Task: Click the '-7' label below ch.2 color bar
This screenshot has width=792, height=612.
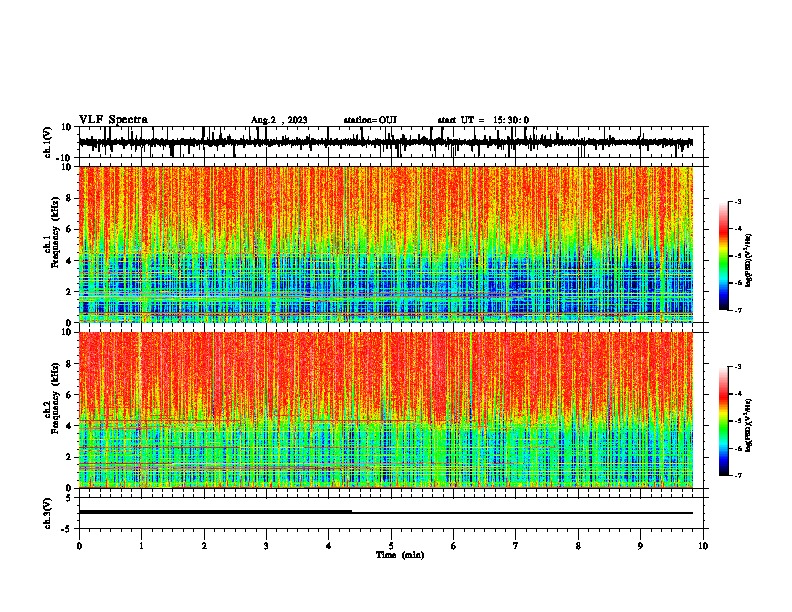Action: (x=737, y=475)
